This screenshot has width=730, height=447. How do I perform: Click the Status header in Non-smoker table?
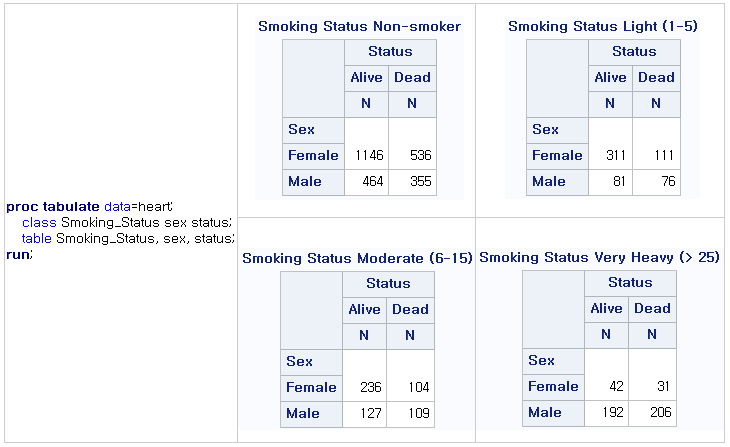(x=390, y=52)
